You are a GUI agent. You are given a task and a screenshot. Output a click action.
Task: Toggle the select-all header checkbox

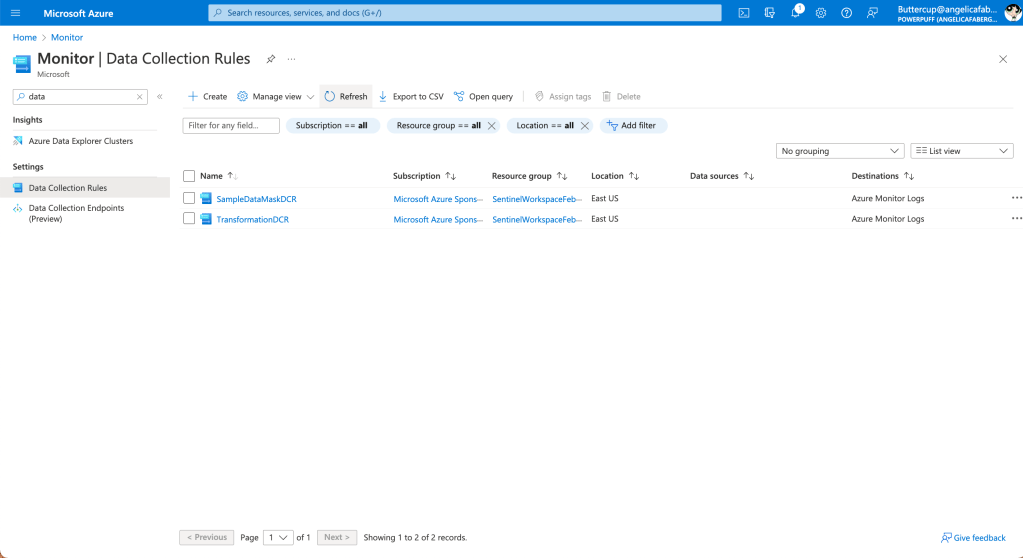[x=189, y=176]
